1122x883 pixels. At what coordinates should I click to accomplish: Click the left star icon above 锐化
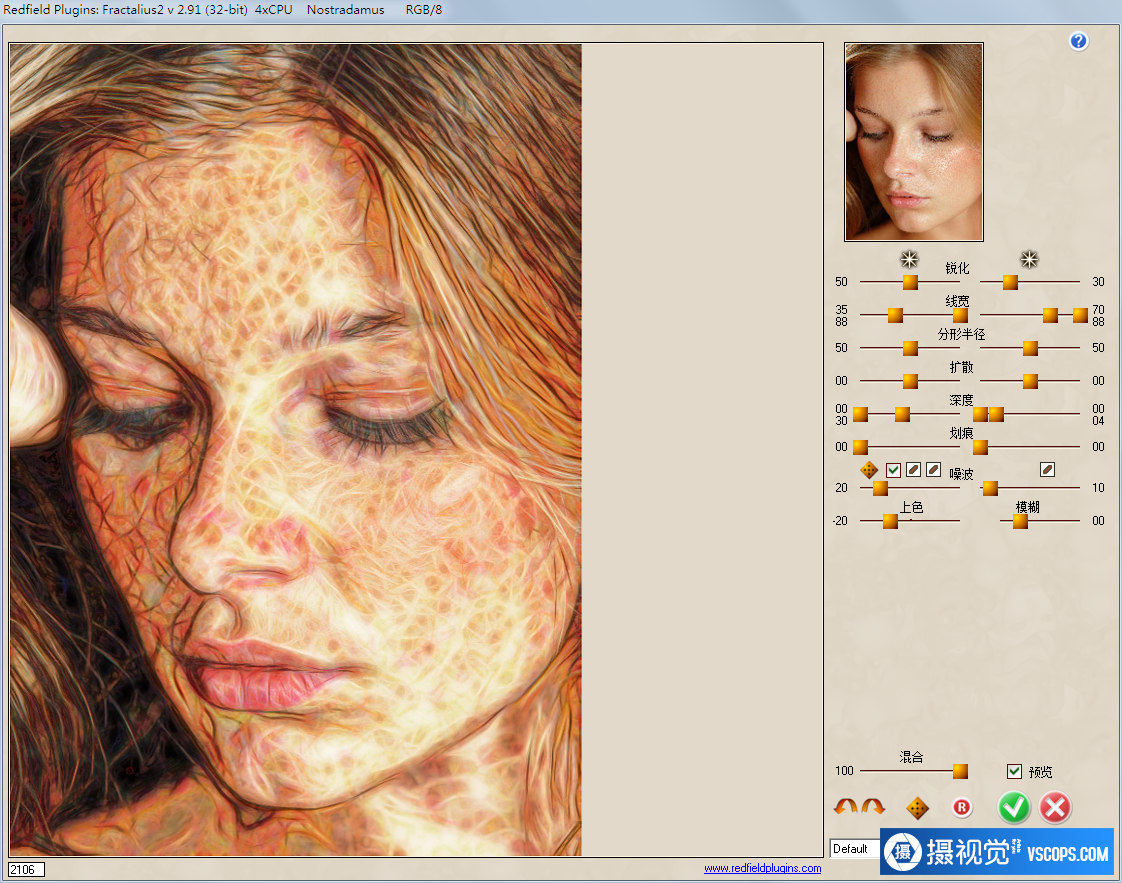(909, 260)
